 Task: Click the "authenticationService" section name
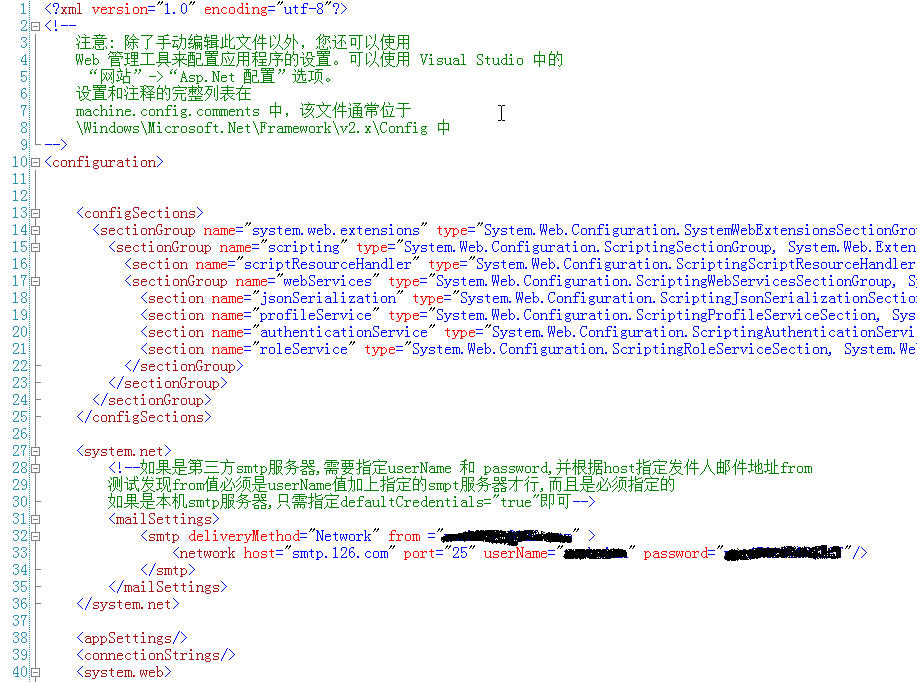coord(343,332)
